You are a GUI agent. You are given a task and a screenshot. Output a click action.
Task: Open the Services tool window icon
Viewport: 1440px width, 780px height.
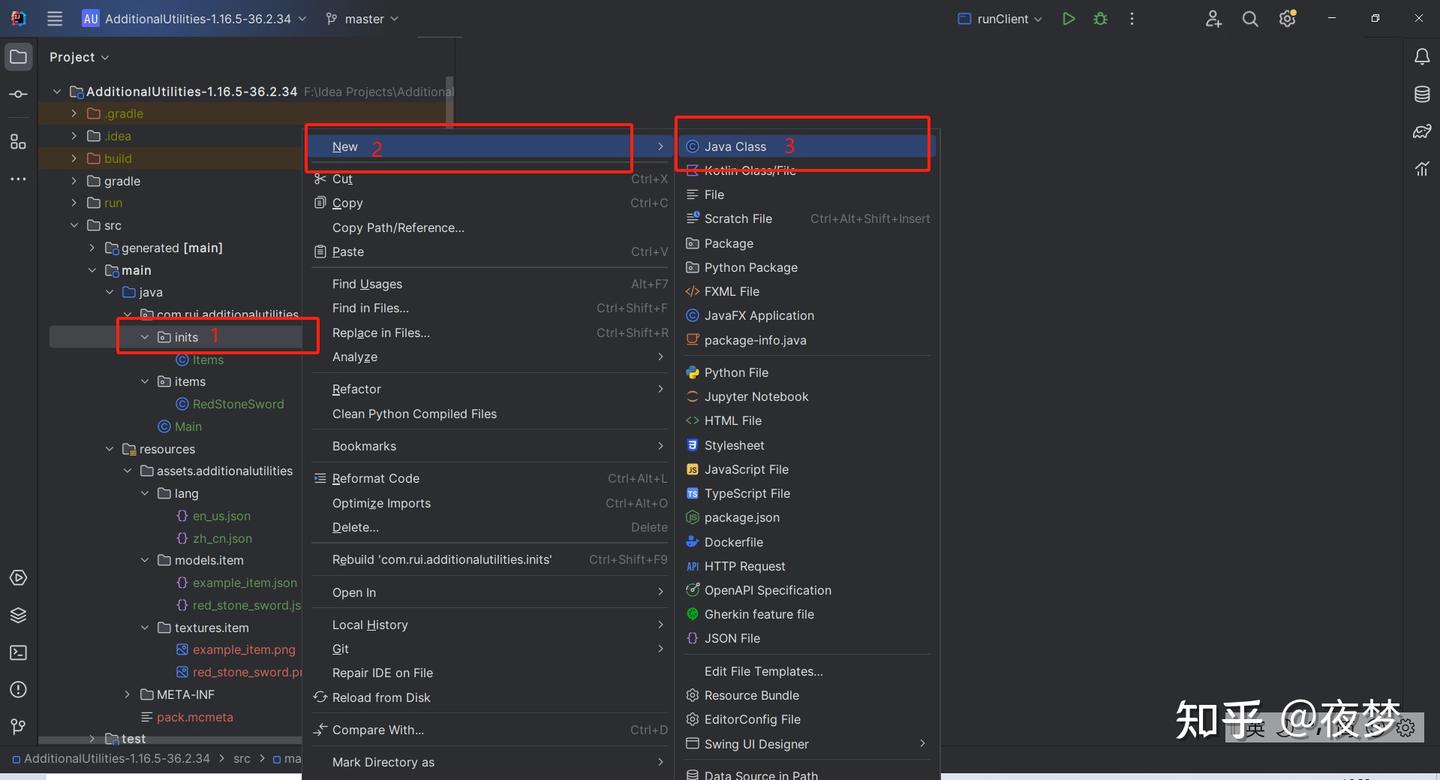coord(18,578)
